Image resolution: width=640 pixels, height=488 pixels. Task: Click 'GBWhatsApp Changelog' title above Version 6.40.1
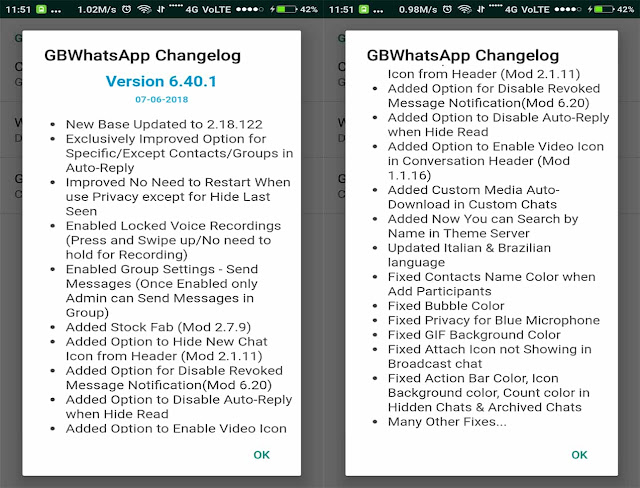click(x=142, y=55)
